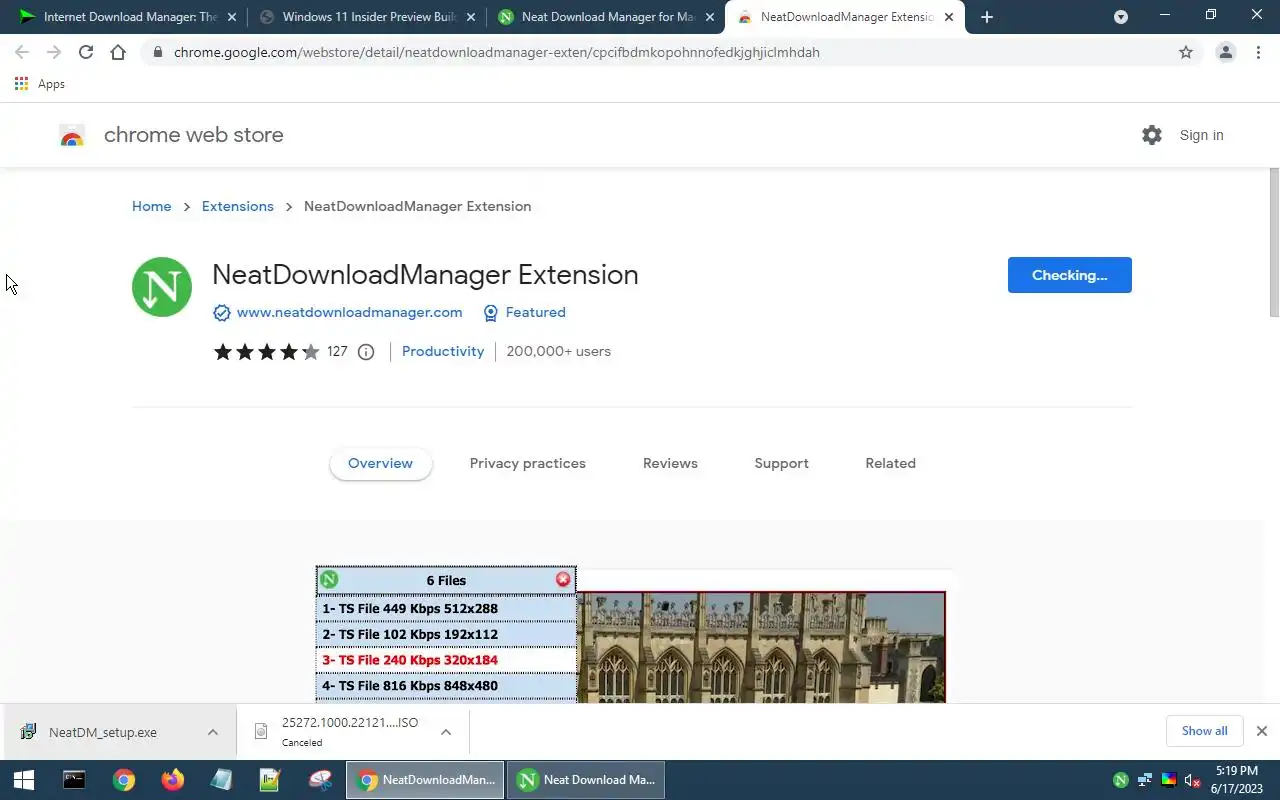Viewport: 1280px width, 800px height.
Task: Switch to Privacy practices tab
Action: [528, 463]
